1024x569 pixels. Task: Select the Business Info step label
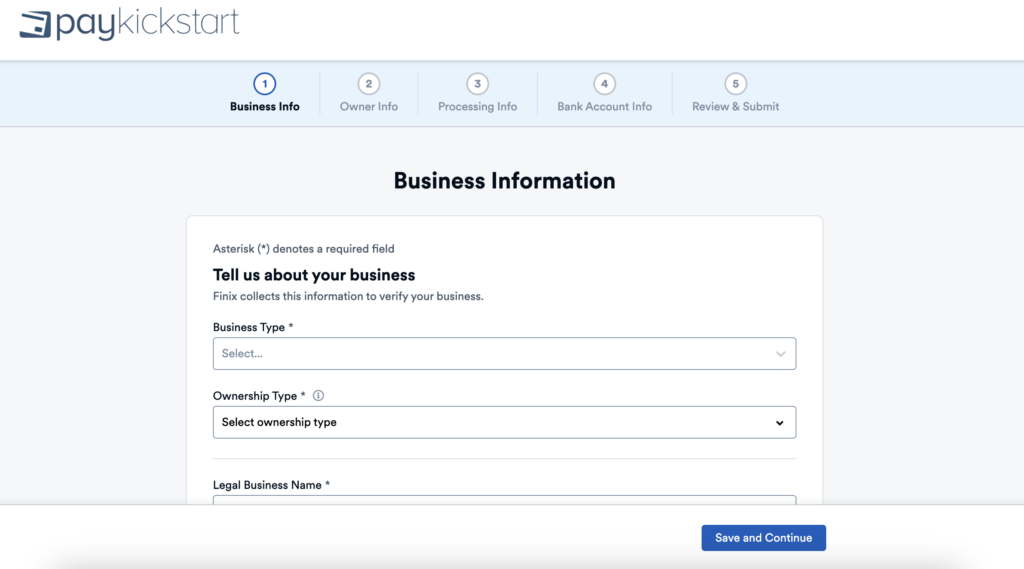[264, 107]
